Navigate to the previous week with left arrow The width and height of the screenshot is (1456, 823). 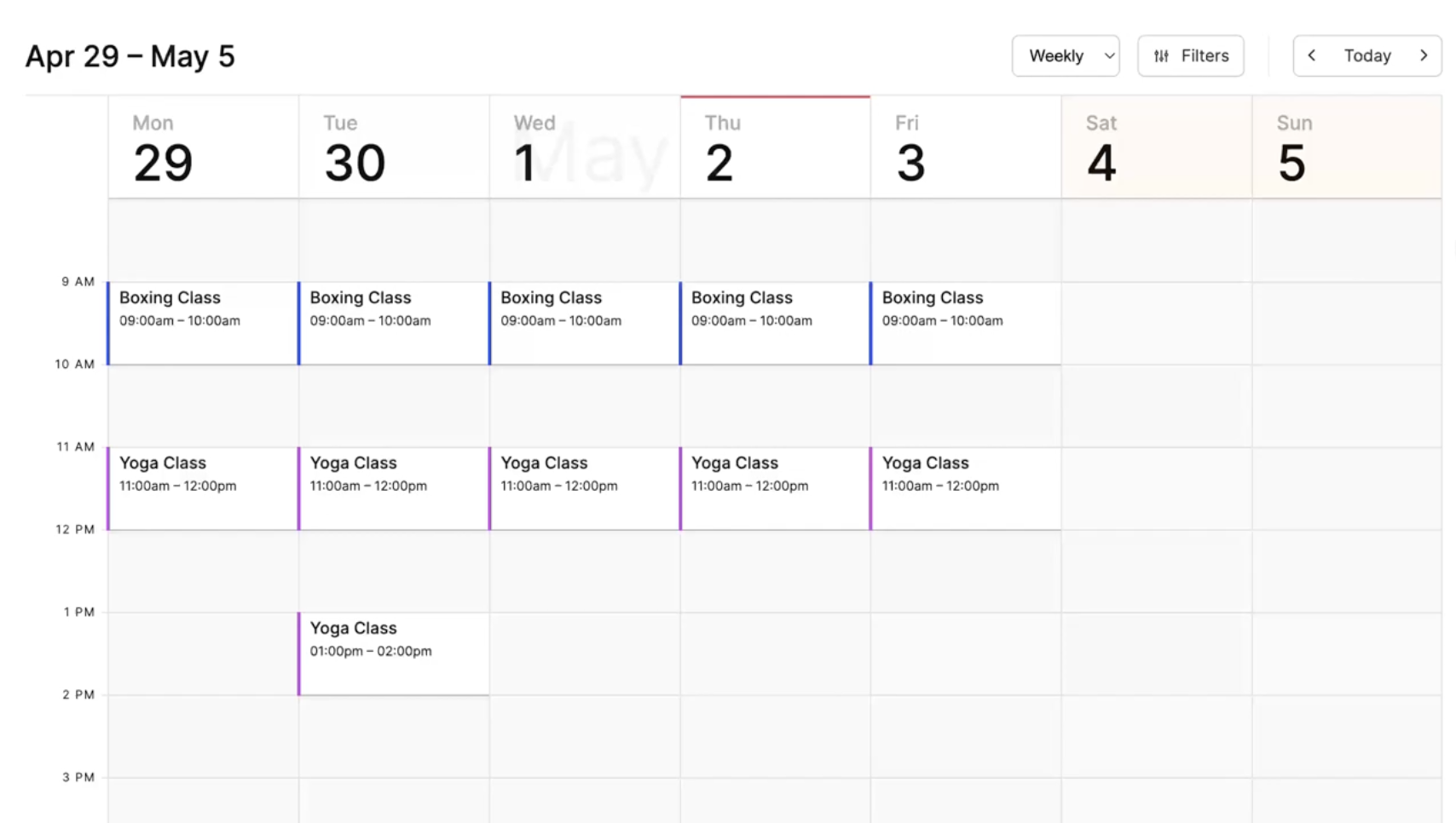pos(1311,55)
